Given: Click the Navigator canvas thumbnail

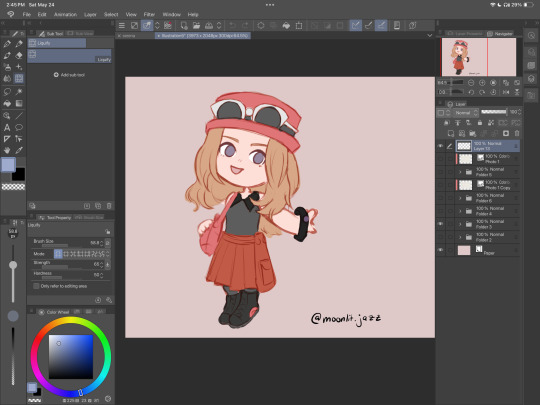Looking at the screenshot, I should [479, 57].
